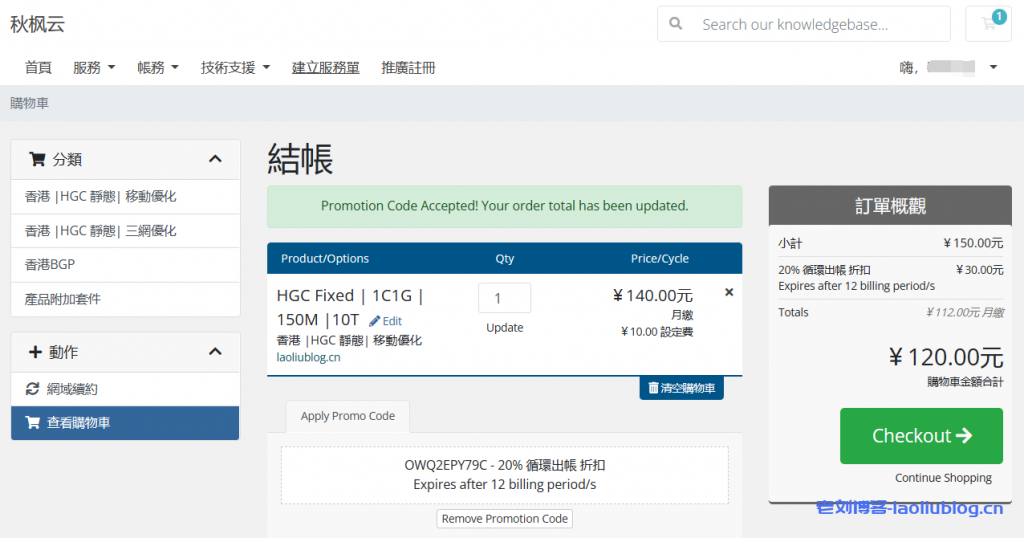Click the magnifier search icon
This screenshot has width=1024, height=538.
[x=676, y=24]
